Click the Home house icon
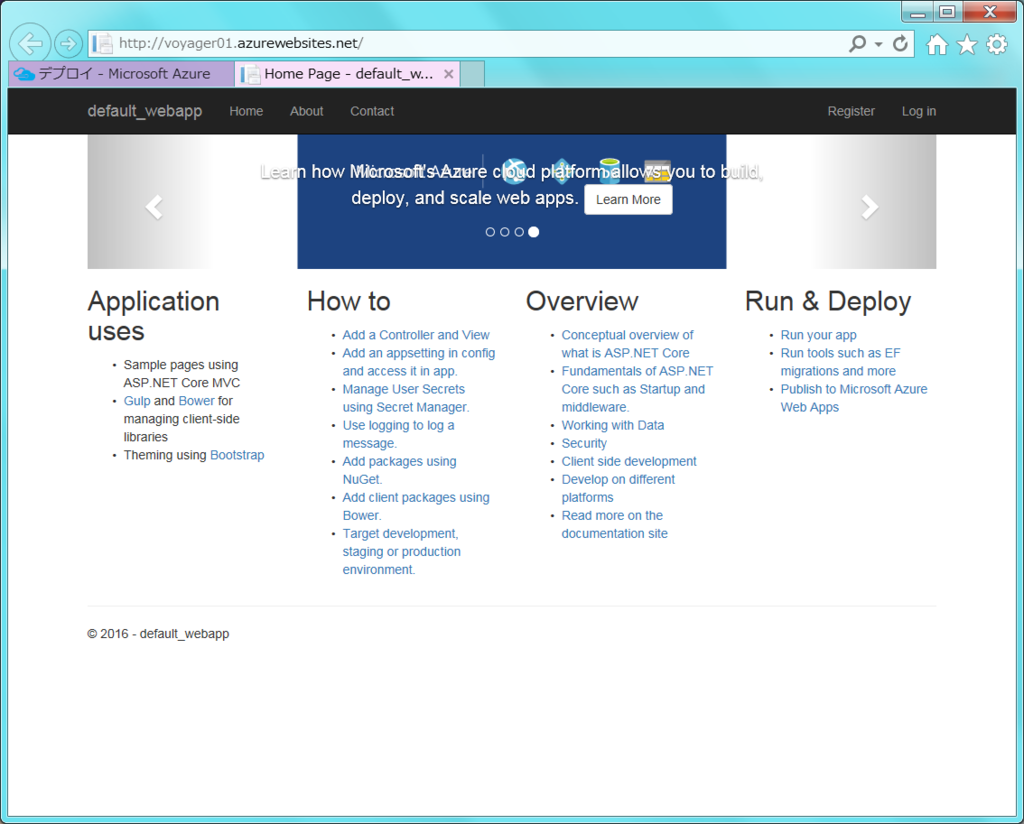Image resolution: width=1024 pixels, height=824 pixels. click(937, 44)
